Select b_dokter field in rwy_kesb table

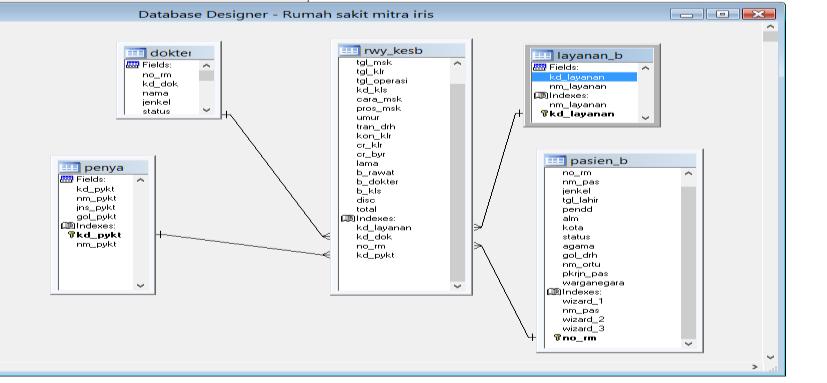[x=377, y=181]
